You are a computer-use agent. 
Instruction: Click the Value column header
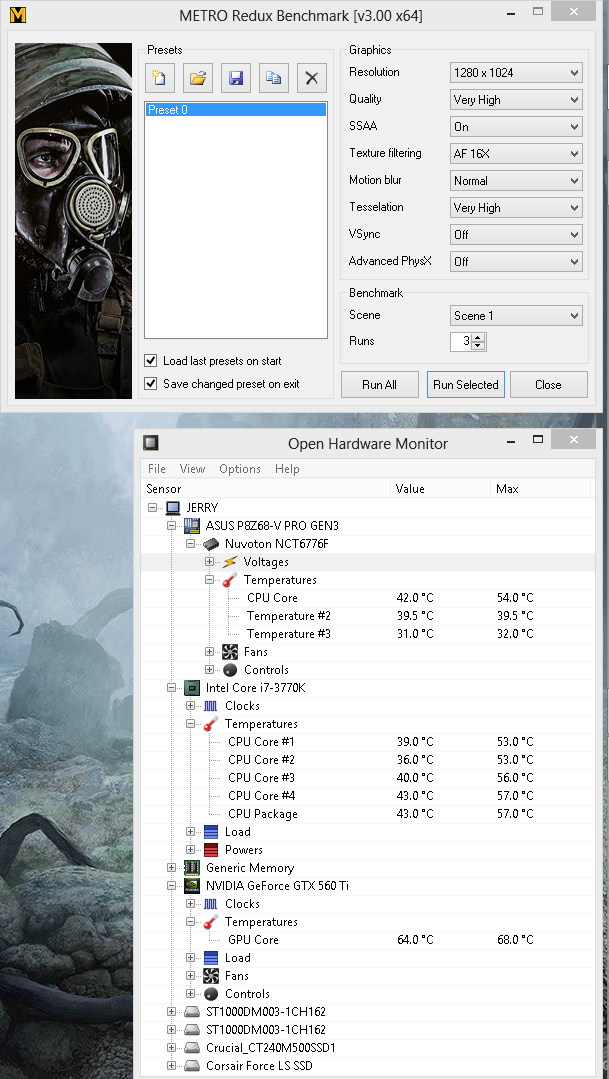coord(440,489)
